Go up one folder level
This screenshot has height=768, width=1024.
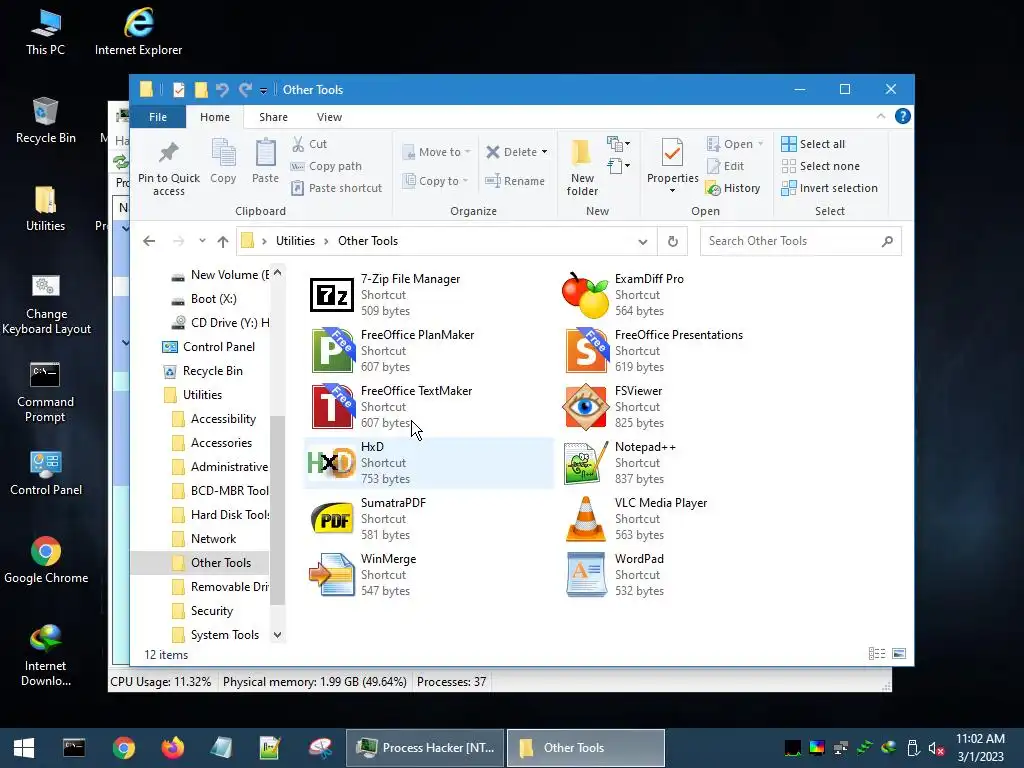coord(223,242)
